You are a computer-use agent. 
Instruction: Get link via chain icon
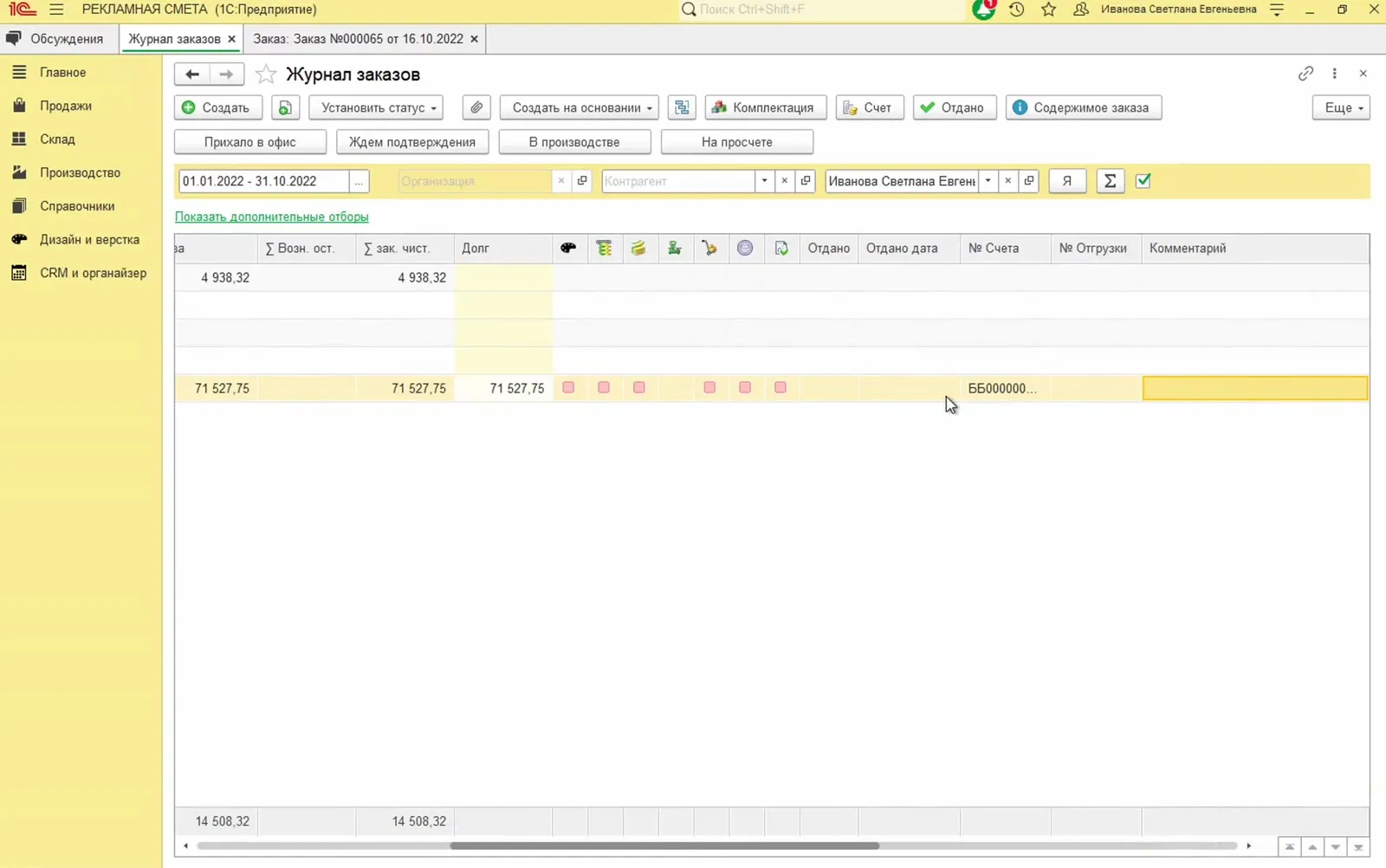(1305, 74)
